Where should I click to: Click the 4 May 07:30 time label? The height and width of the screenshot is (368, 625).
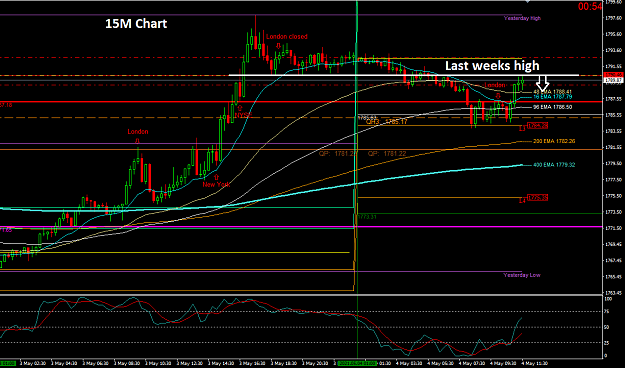[x=472, y=364]
